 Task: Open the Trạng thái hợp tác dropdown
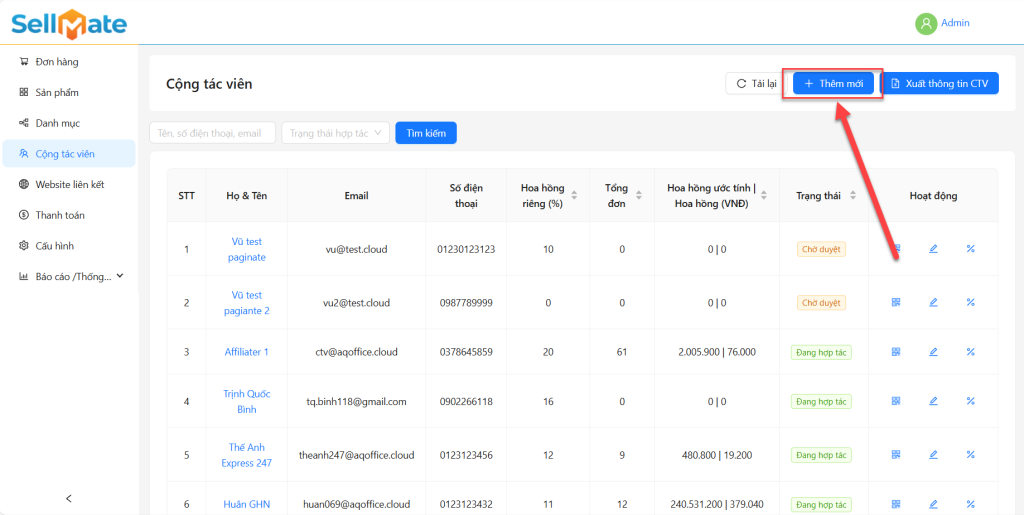pyautogui.click(x=335, y=133)
